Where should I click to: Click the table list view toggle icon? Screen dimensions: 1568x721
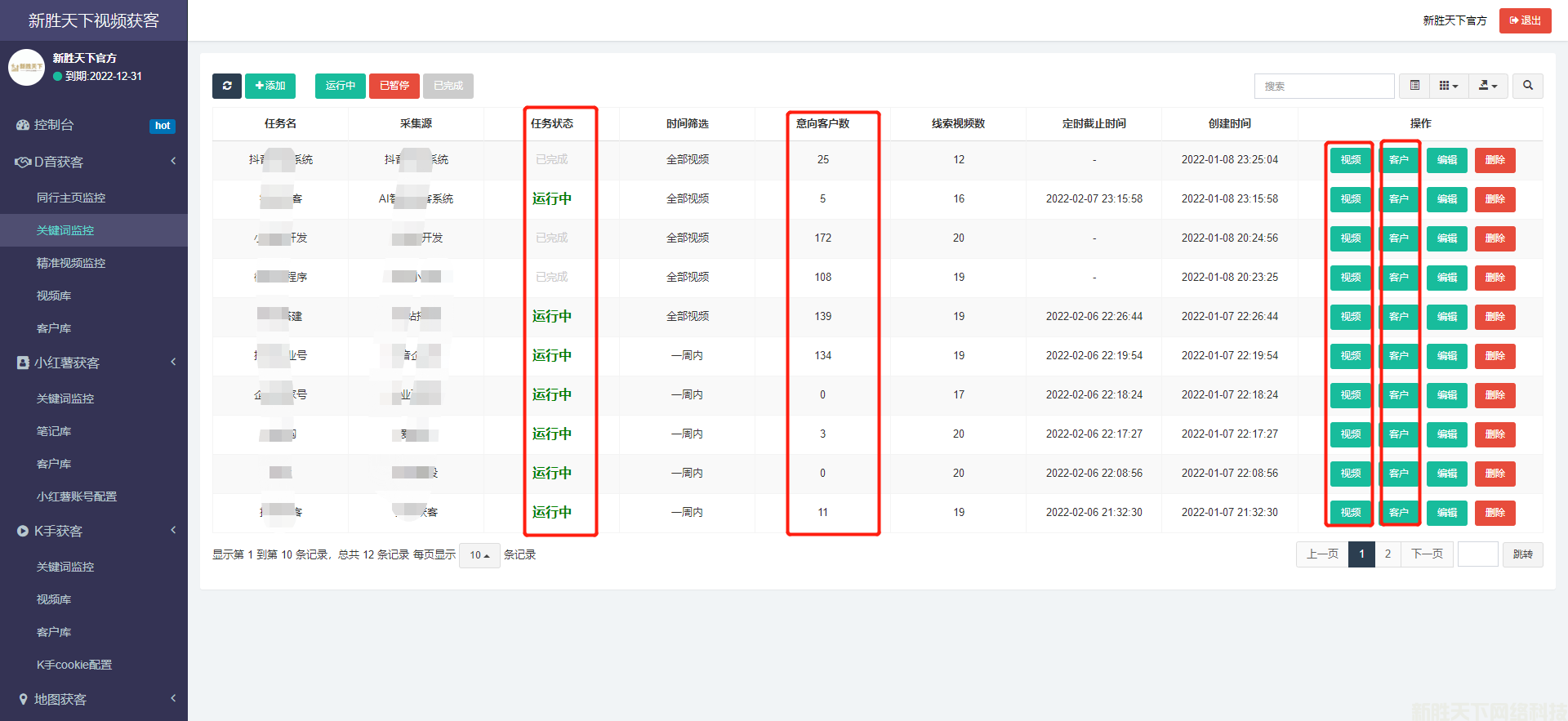click(x=1414, y=86)
